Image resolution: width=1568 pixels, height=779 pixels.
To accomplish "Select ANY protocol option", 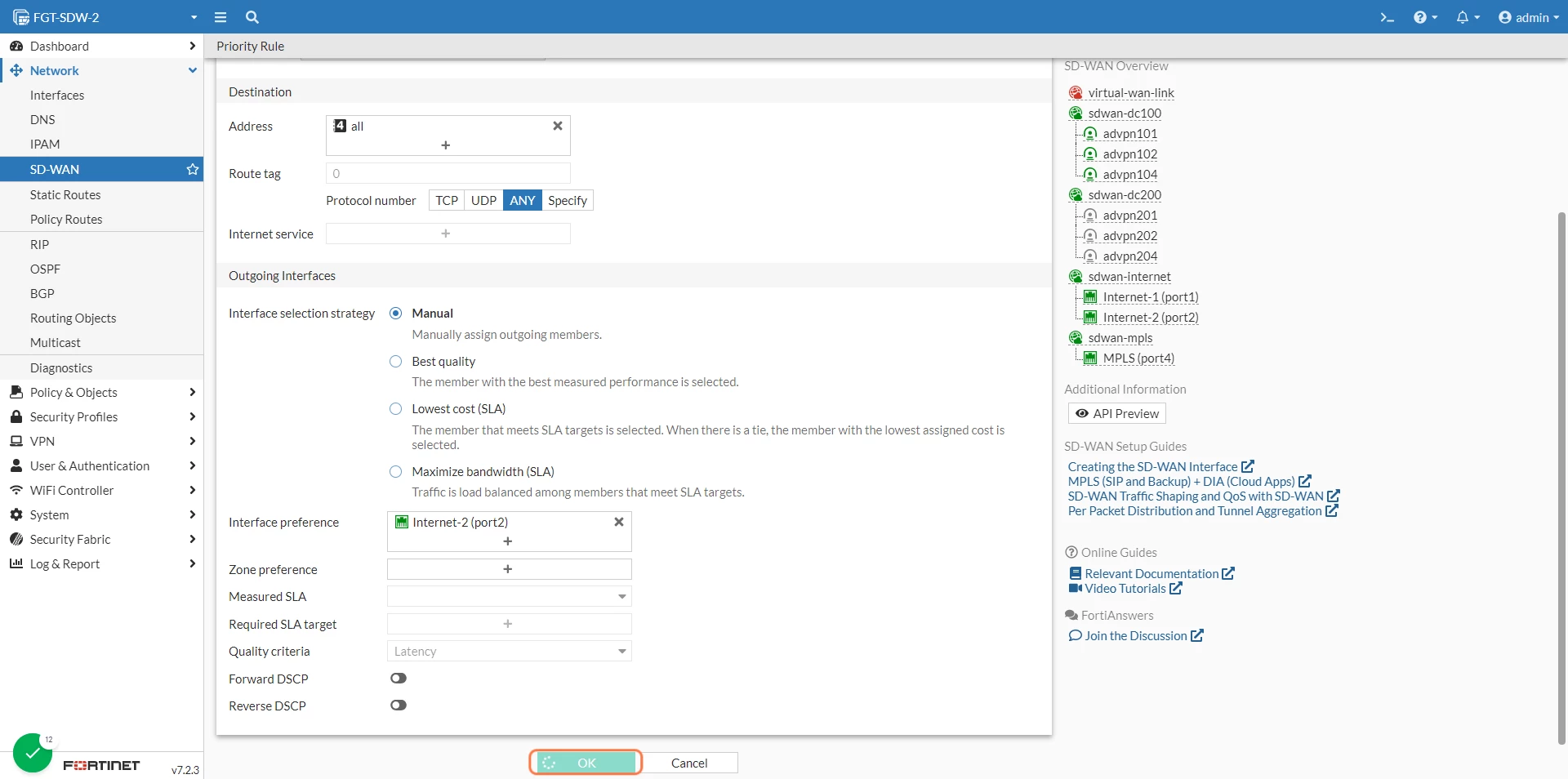I will pyautogui.click(x=523, y=200).
